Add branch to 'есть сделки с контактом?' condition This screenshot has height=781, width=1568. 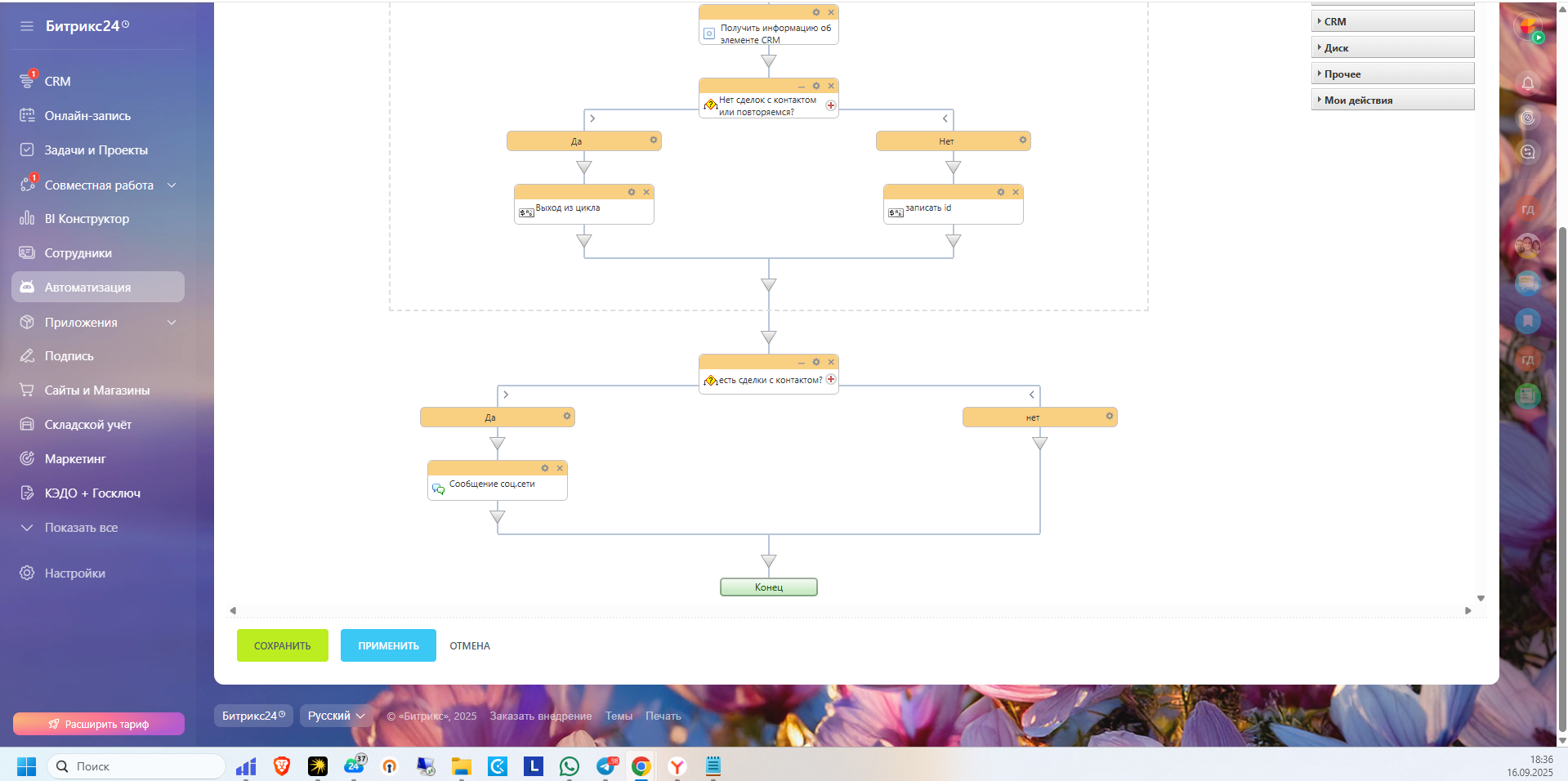coord(831,379)
